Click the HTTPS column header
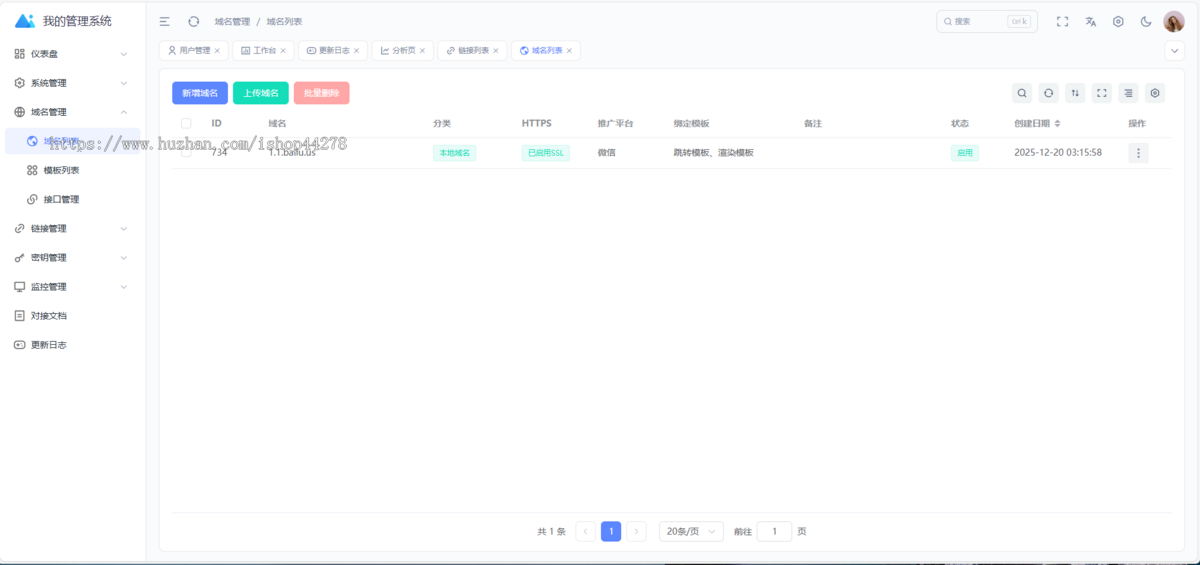Screen dimensions: 1200x565 pyautogui.click(x=536, y=123)
